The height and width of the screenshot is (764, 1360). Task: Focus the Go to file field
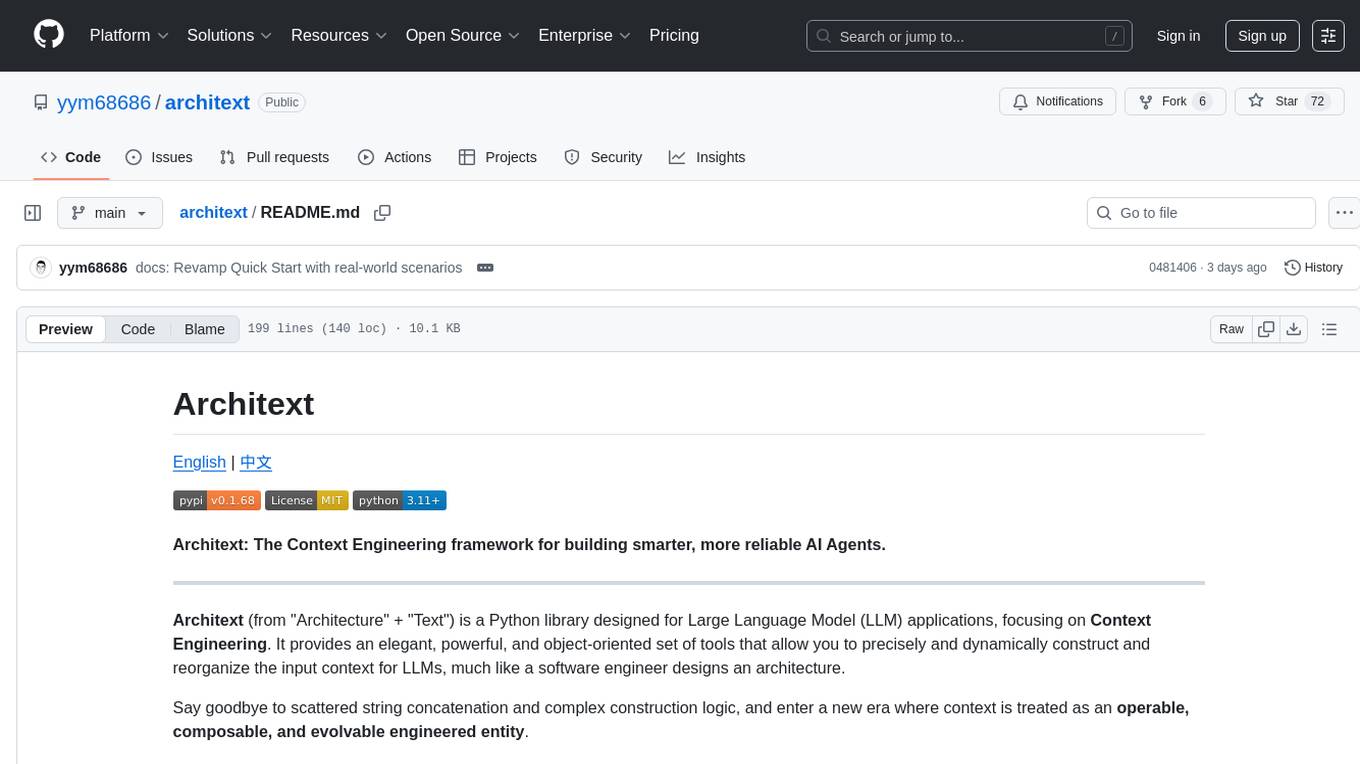[x=1201, y=213]
